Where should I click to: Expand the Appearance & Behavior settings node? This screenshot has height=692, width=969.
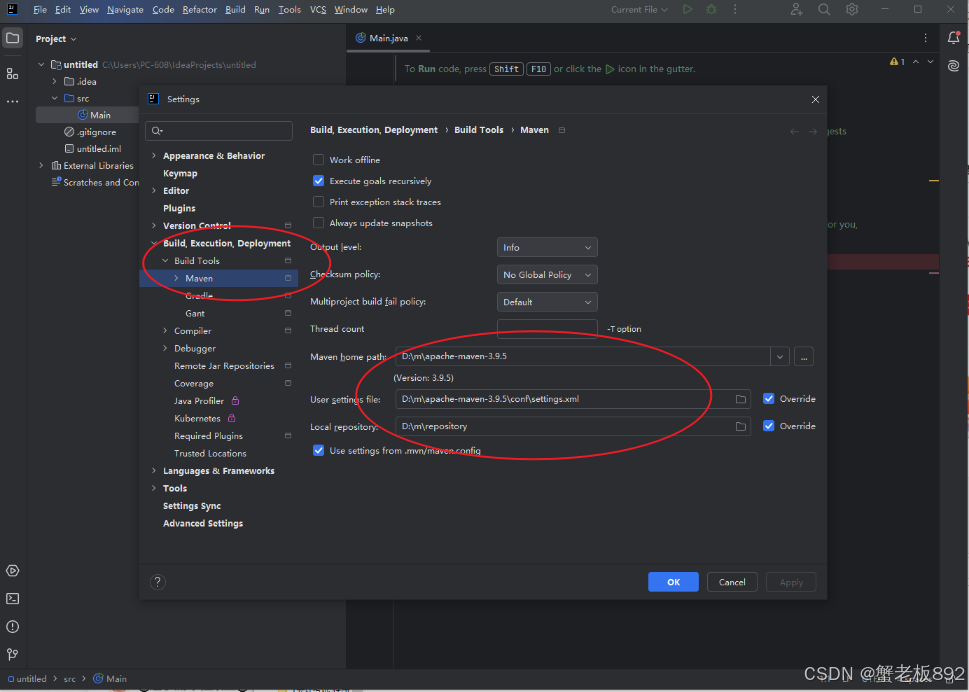point(154,156)
